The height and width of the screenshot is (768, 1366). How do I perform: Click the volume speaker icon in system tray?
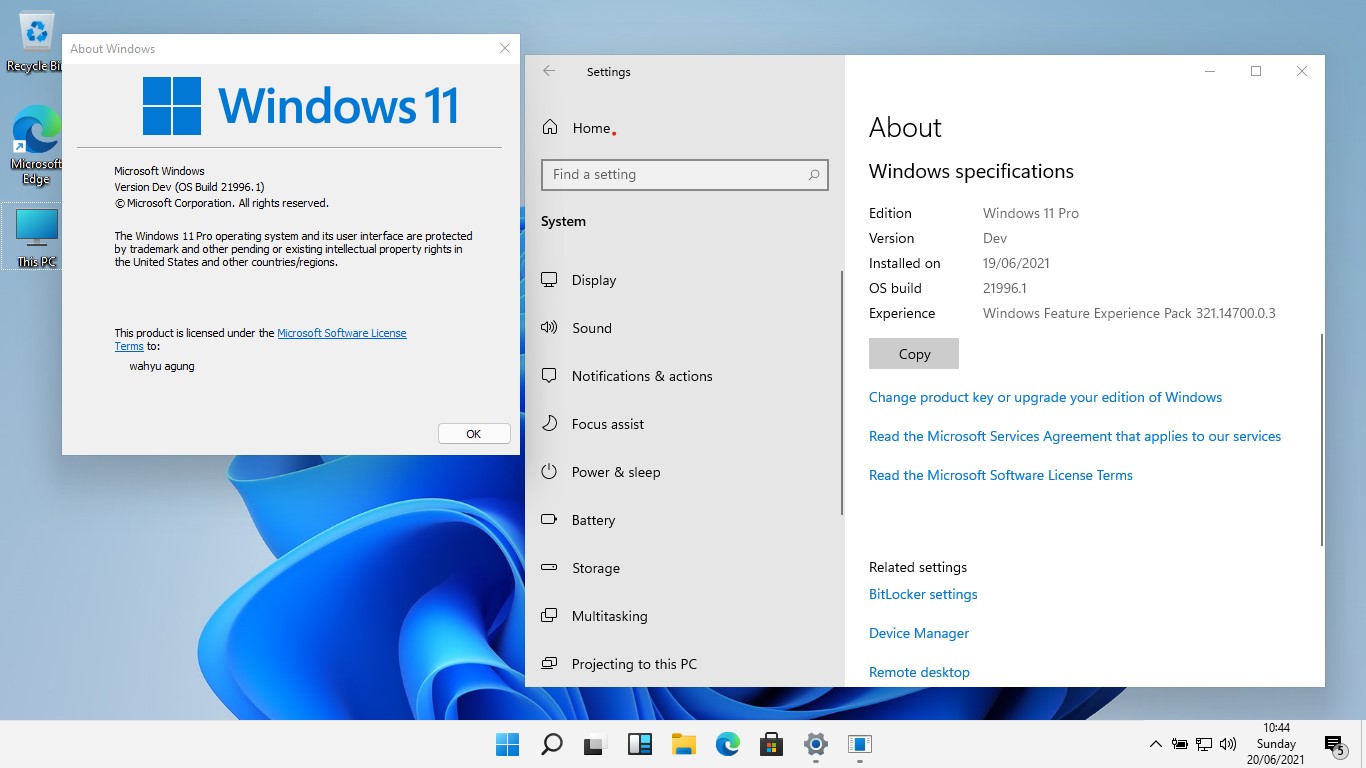pyautogui.click(x=1228, y=744)
